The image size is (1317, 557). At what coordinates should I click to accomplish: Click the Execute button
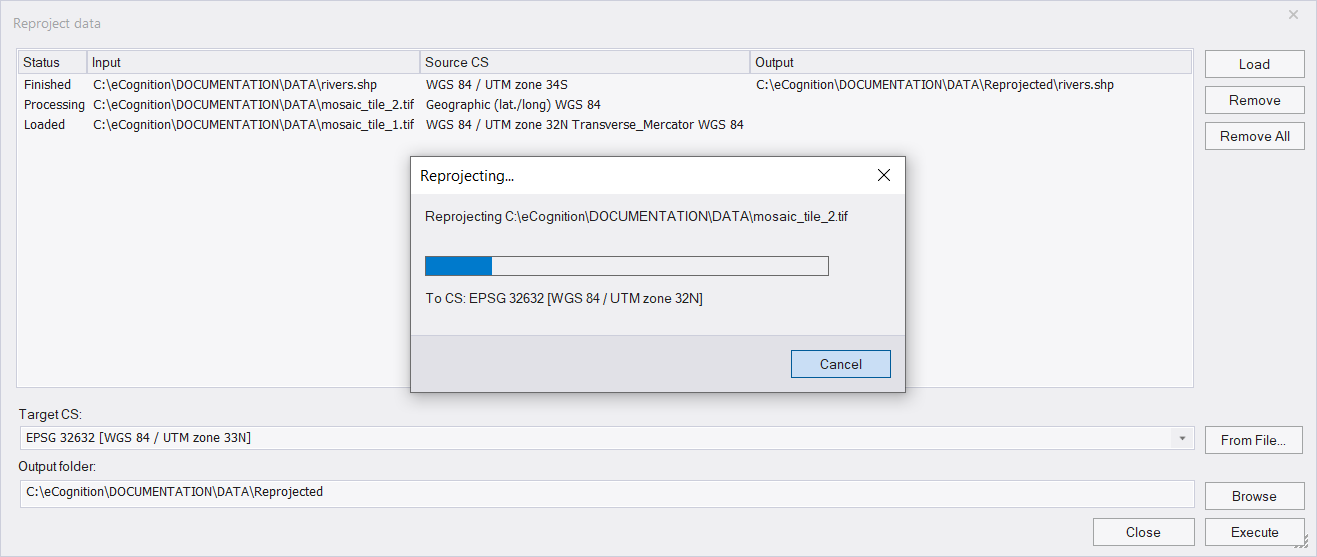[x=1254, y=532]
